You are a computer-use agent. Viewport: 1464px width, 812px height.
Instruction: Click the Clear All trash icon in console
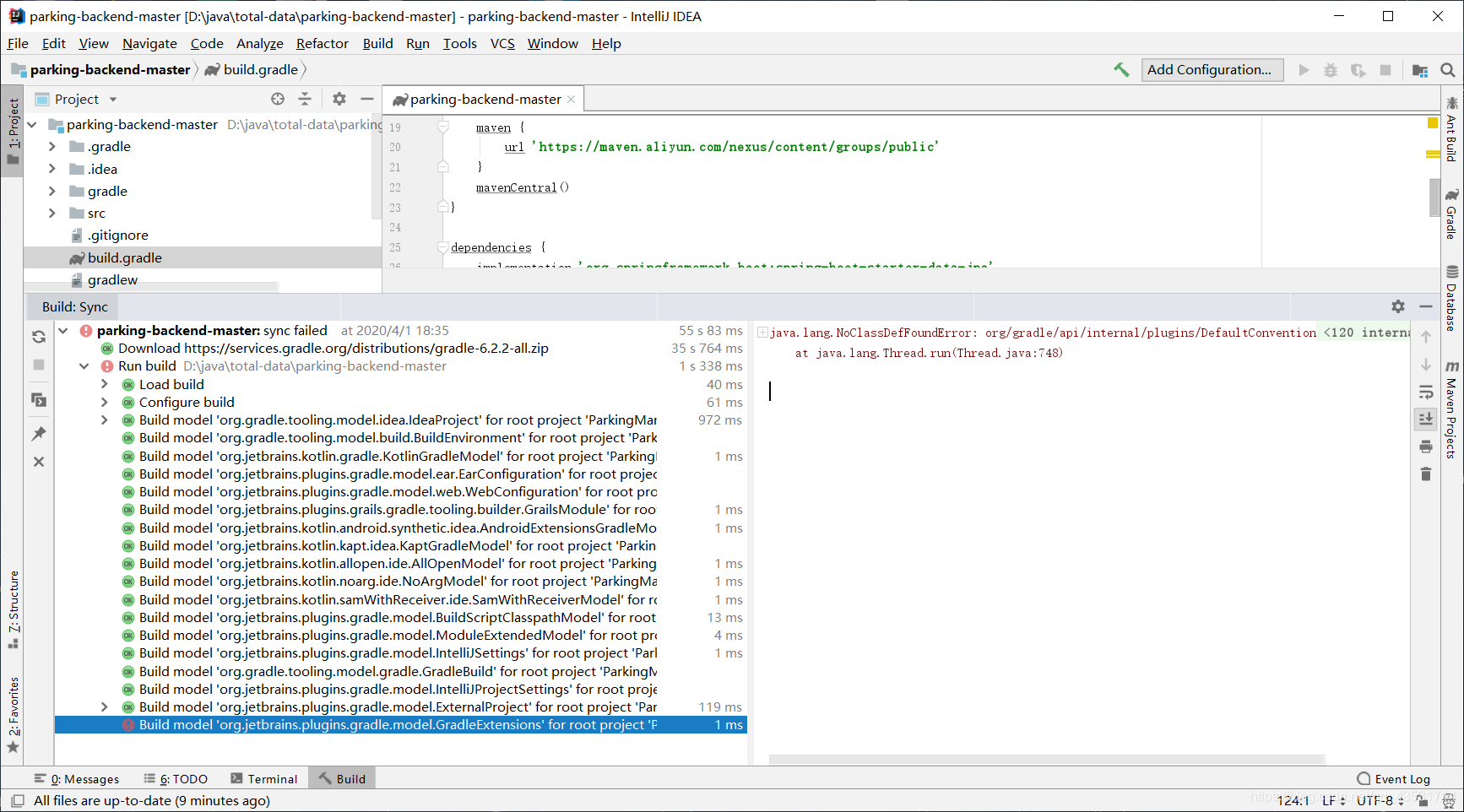(x=1426, y=474)
